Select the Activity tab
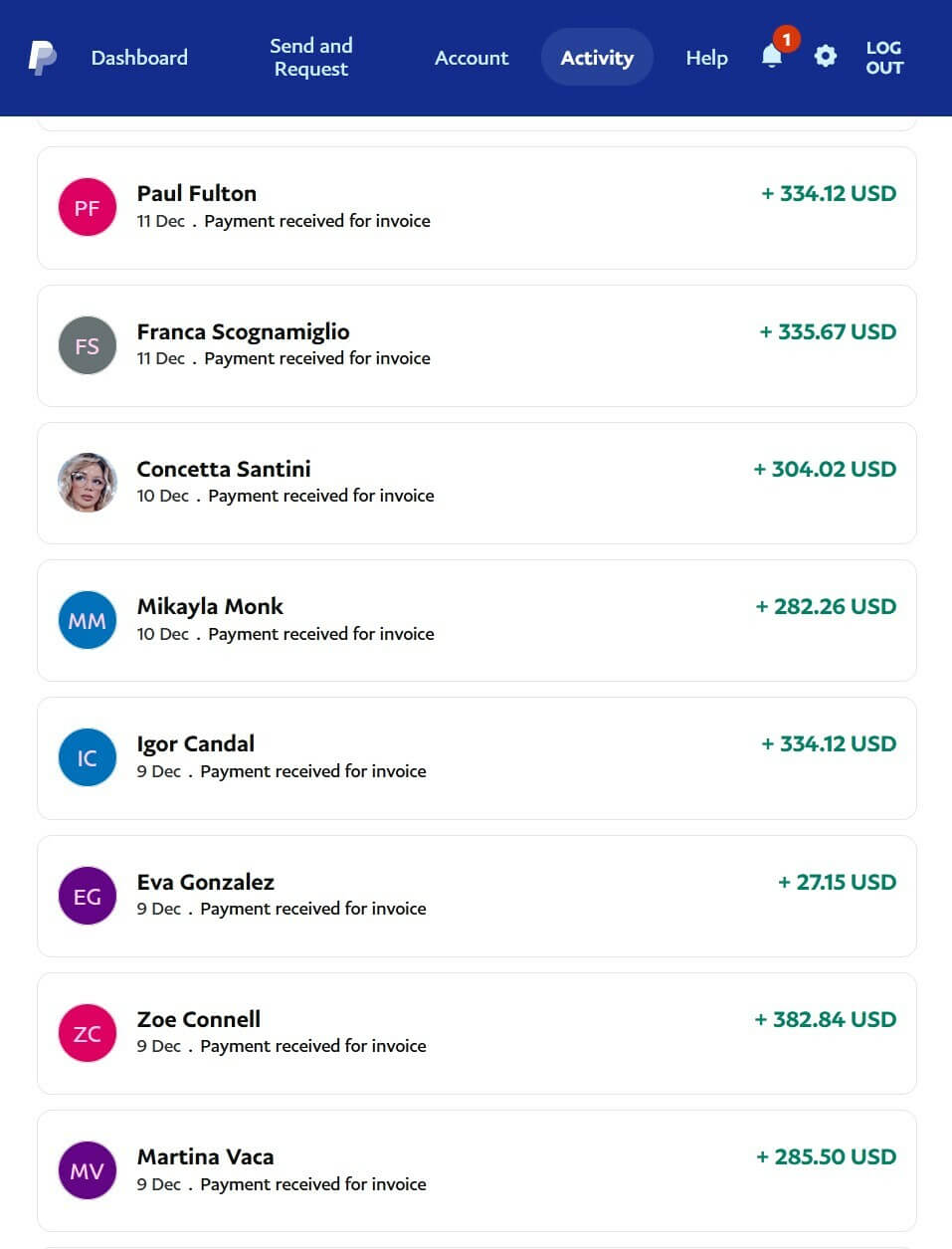 pyautogui.click(x=597, y=58)
